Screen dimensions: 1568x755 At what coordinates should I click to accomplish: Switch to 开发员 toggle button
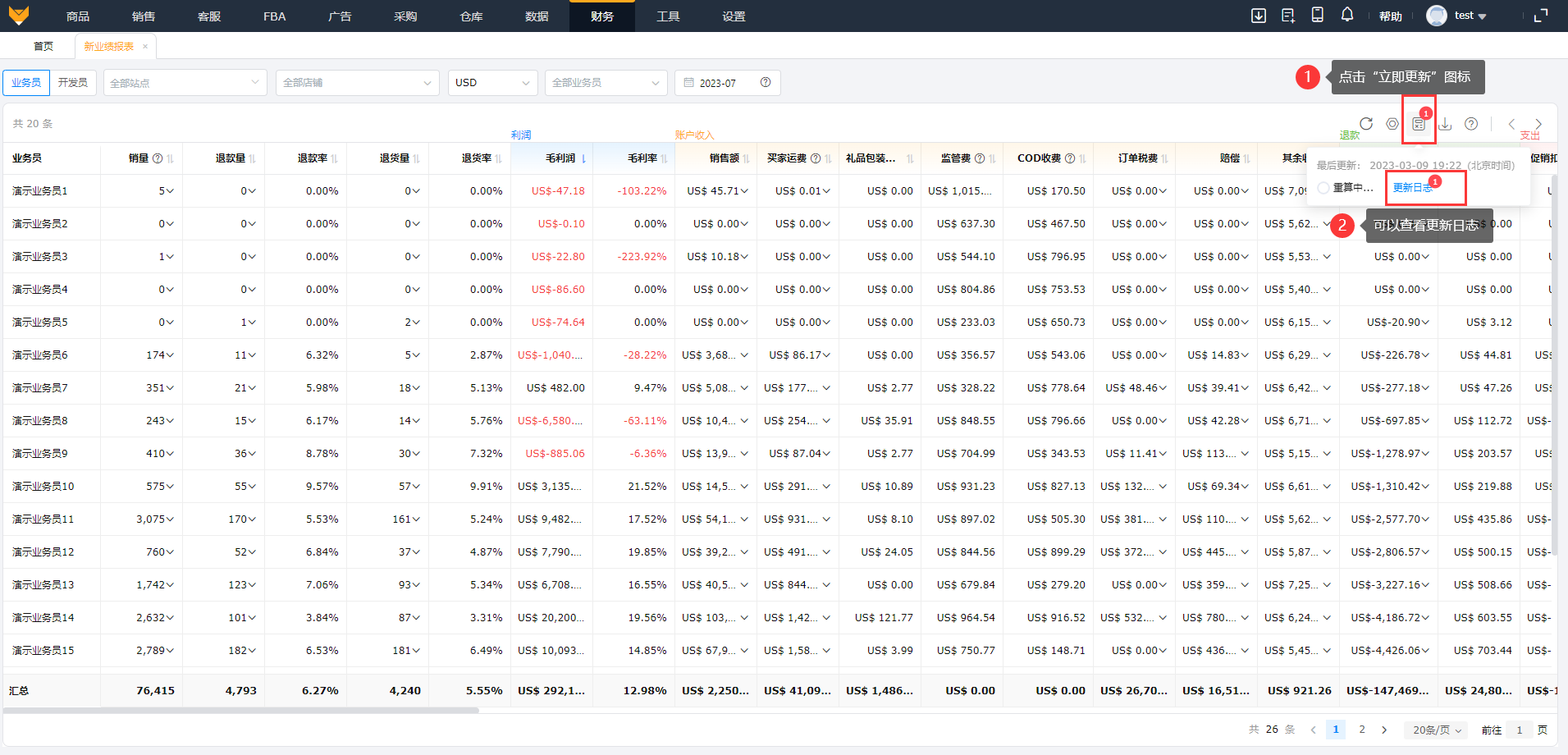[73, 83]
